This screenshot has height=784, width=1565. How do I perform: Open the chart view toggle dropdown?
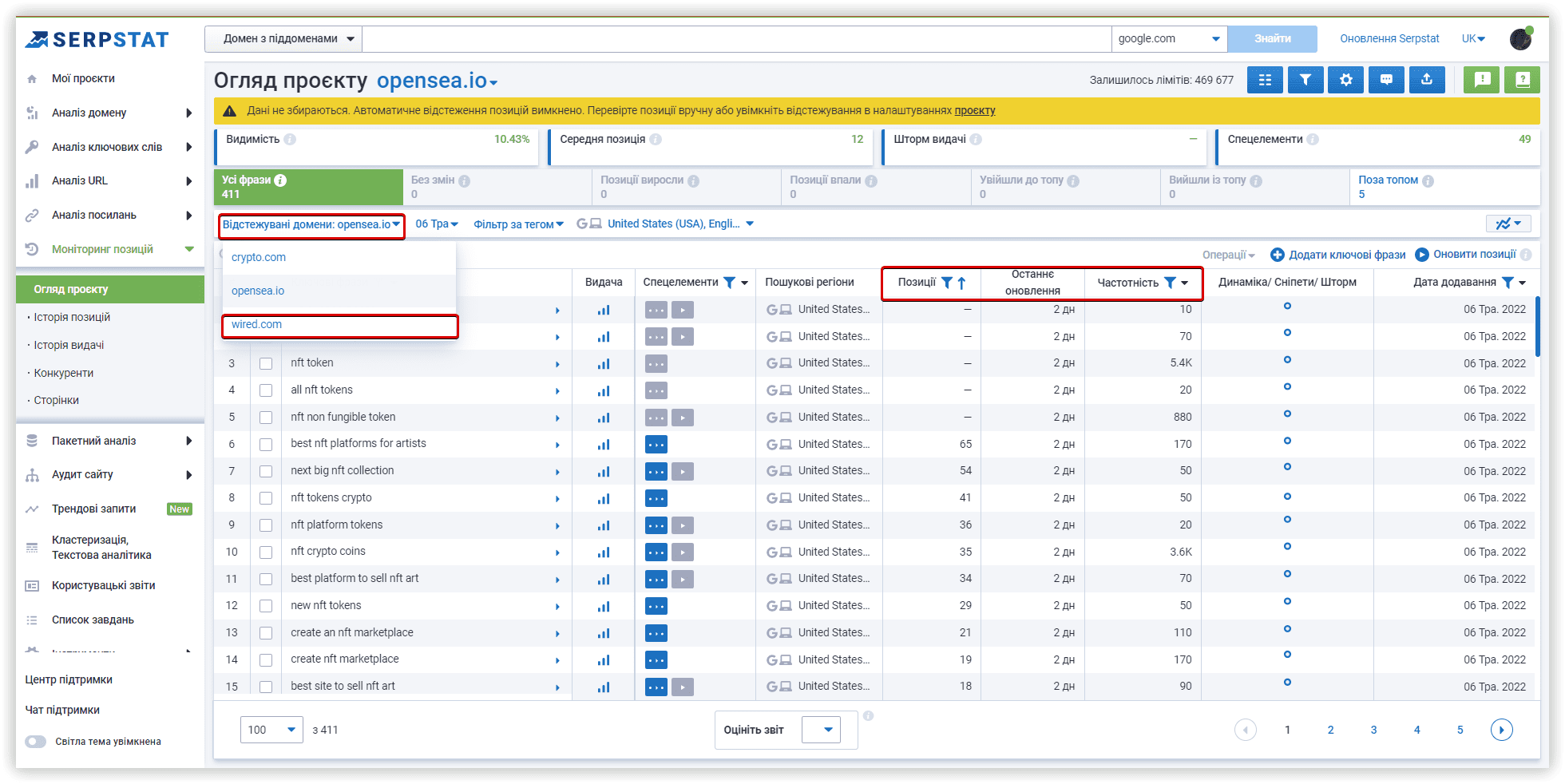tap(1508, 224)
